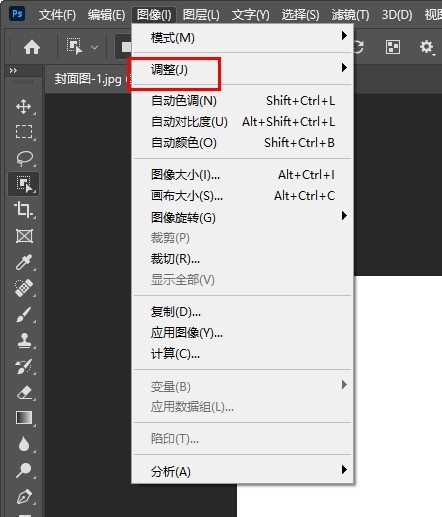Select the Clone Stamp tool
Screen dimensions: 442x517
pos(24,340)
